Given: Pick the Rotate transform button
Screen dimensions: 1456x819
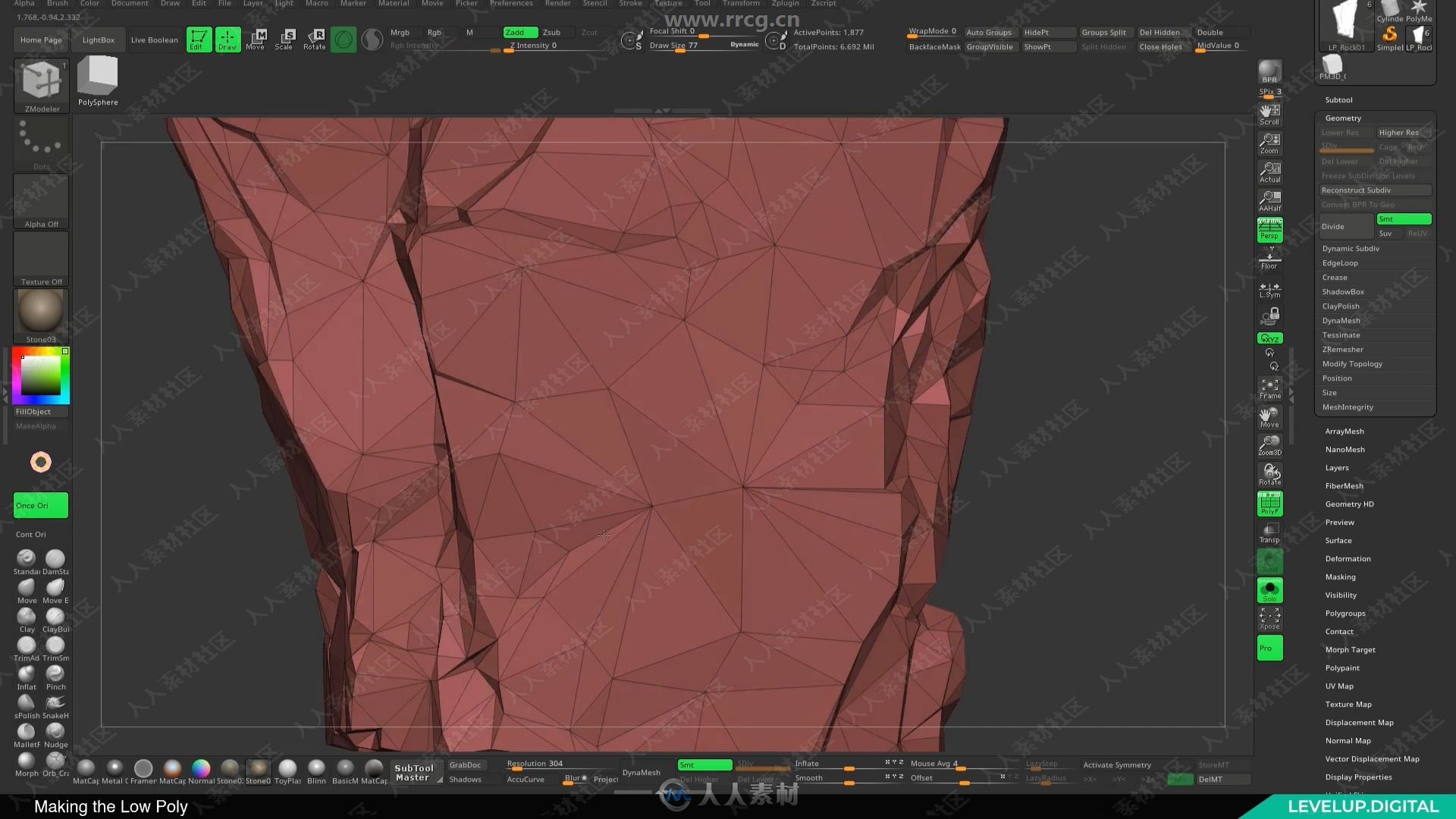Looking at the screenshot, I should (x=315, y=39).
